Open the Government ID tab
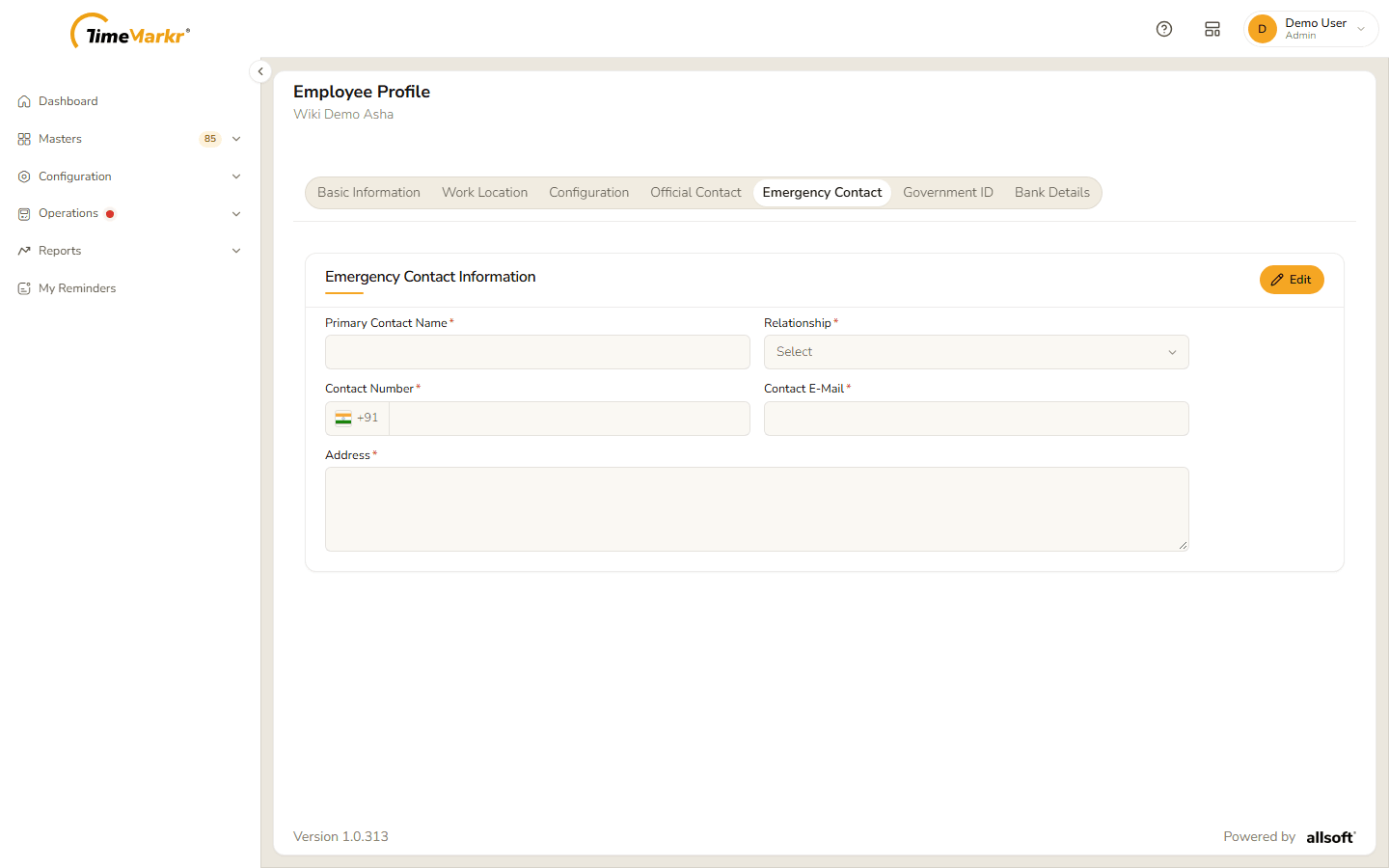The width and height of the screenshot is (1389, 868). [x=948, y=193]
